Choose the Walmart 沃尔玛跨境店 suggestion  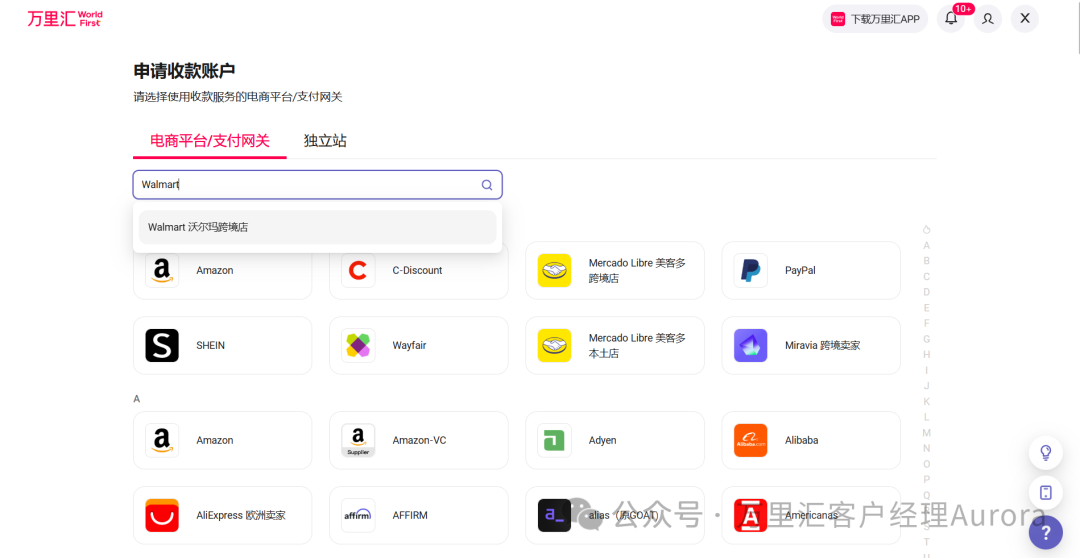[318, 227]
